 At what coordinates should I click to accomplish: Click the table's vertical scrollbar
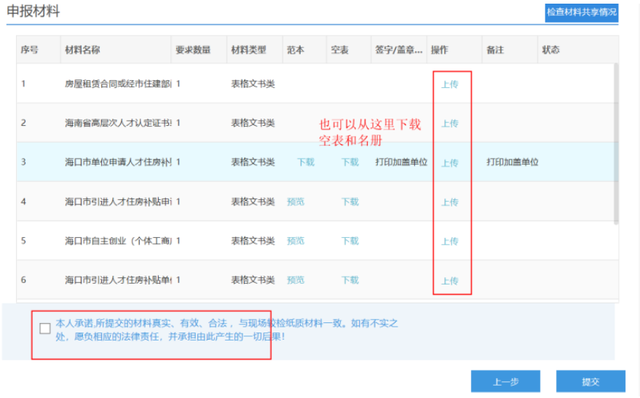tap(616, 144)
